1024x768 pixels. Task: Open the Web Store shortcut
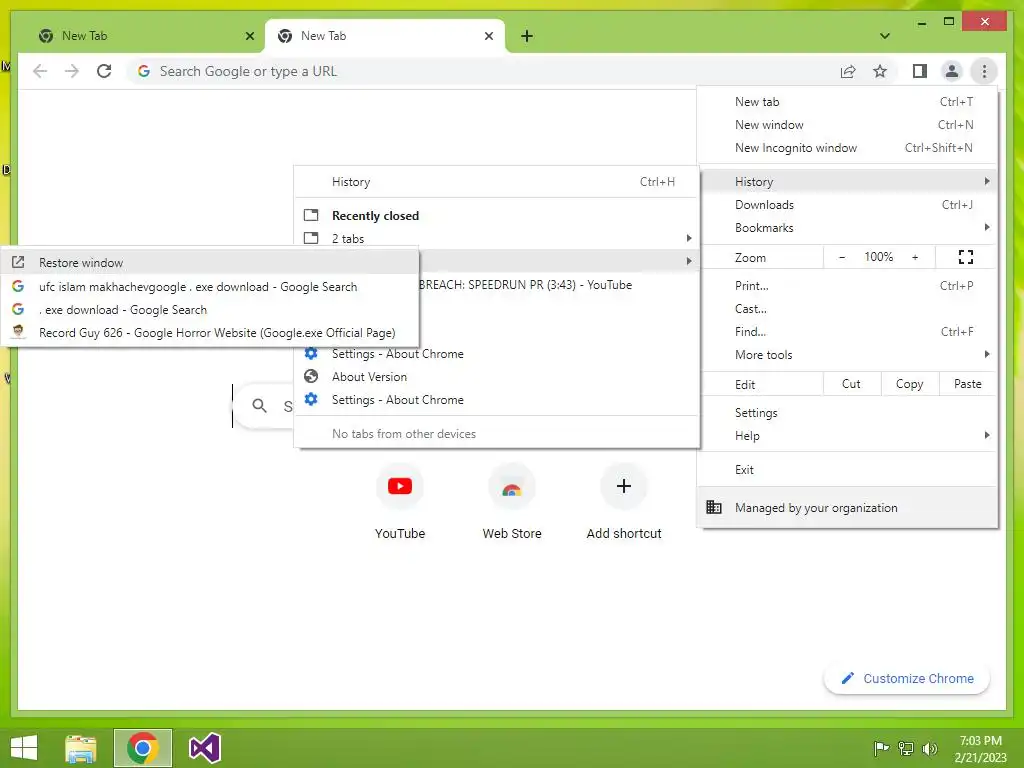(x=512, y=487)
